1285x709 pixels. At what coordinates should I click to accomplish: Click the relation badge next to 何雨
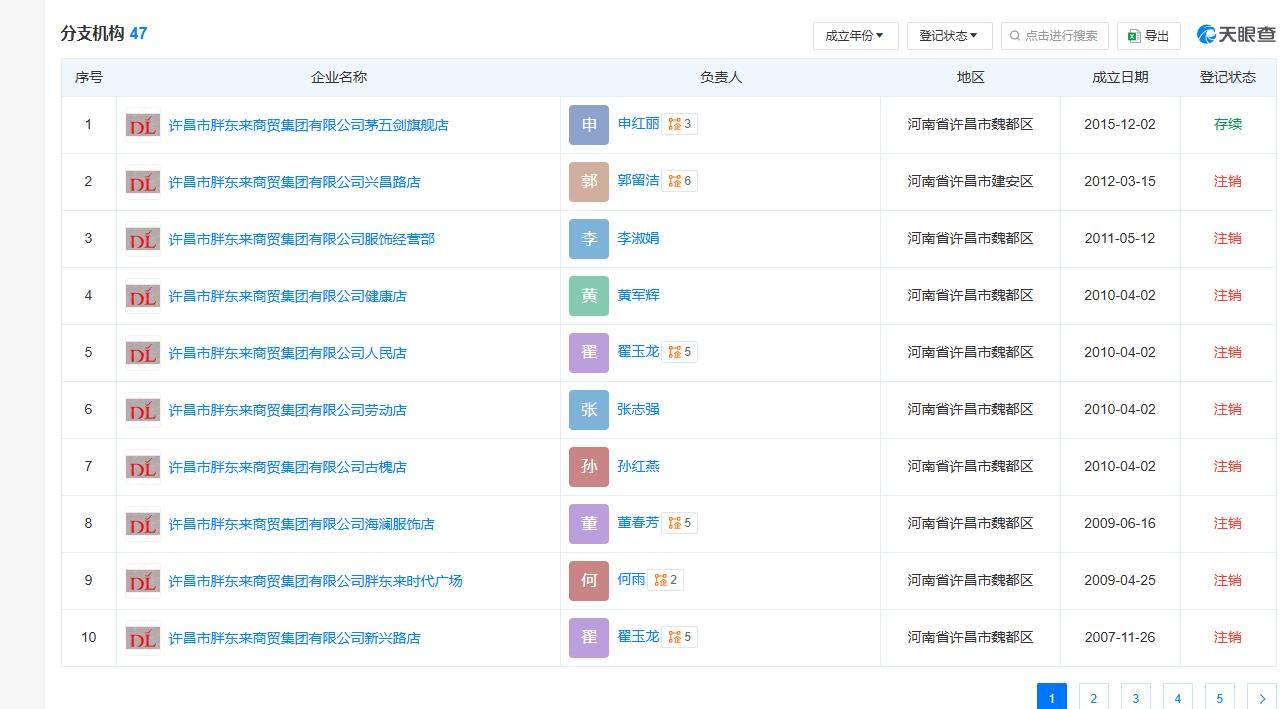point(665,580)
